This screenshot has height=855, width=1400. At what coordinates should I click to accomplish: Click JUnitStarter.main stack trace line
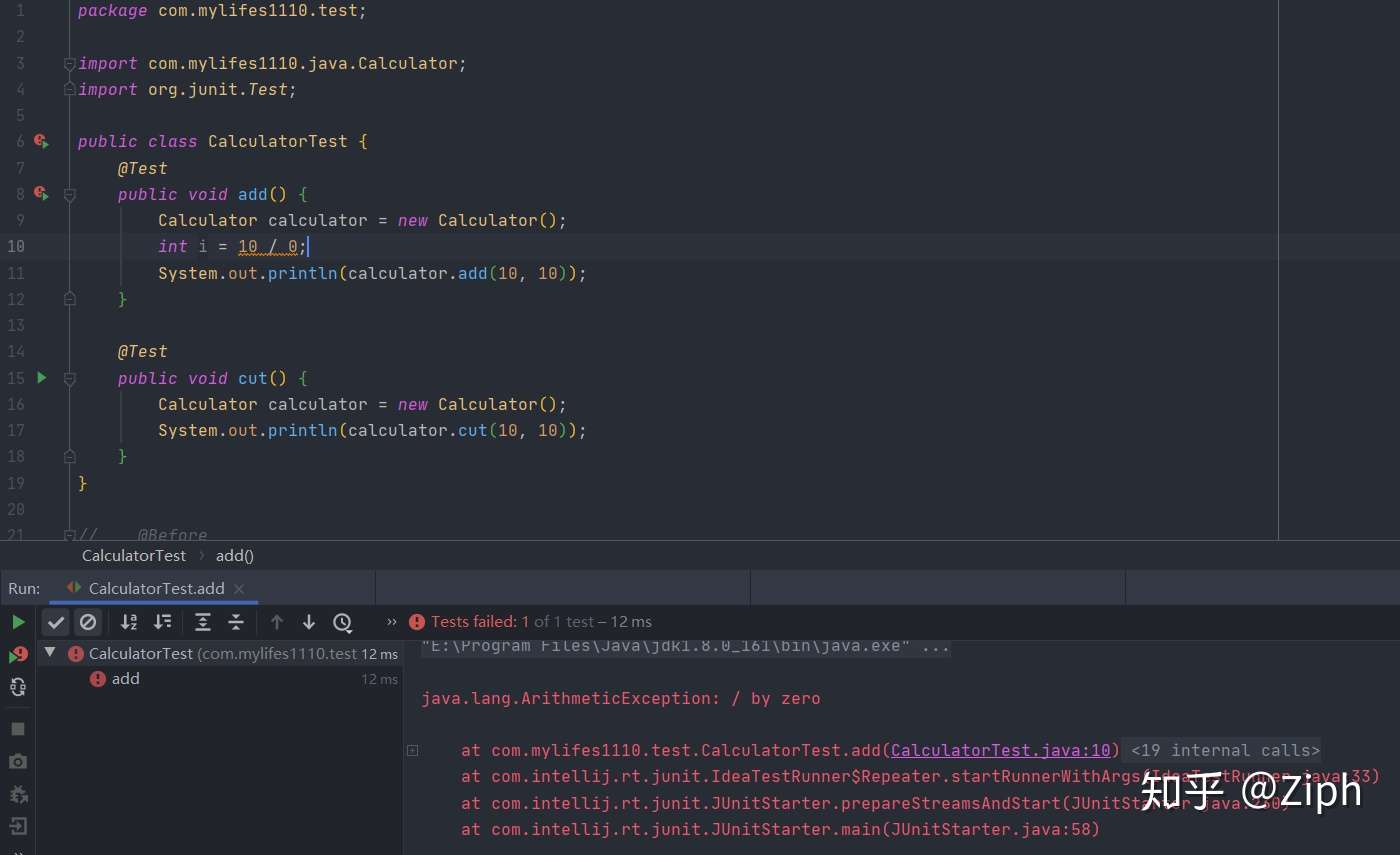(780, 829)
